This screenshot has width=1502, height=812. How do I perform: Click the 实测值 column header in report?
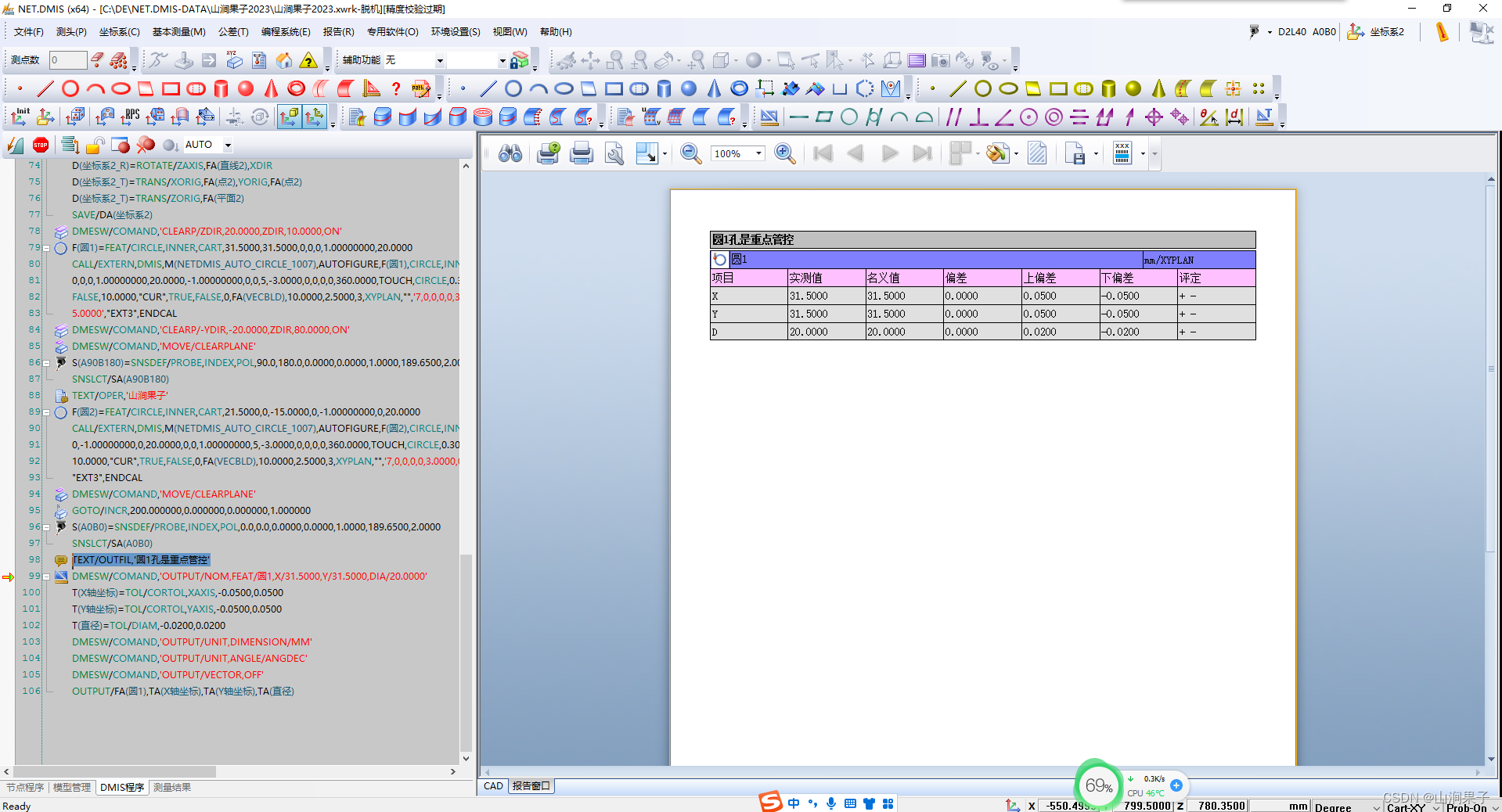(x=827, y=278)
